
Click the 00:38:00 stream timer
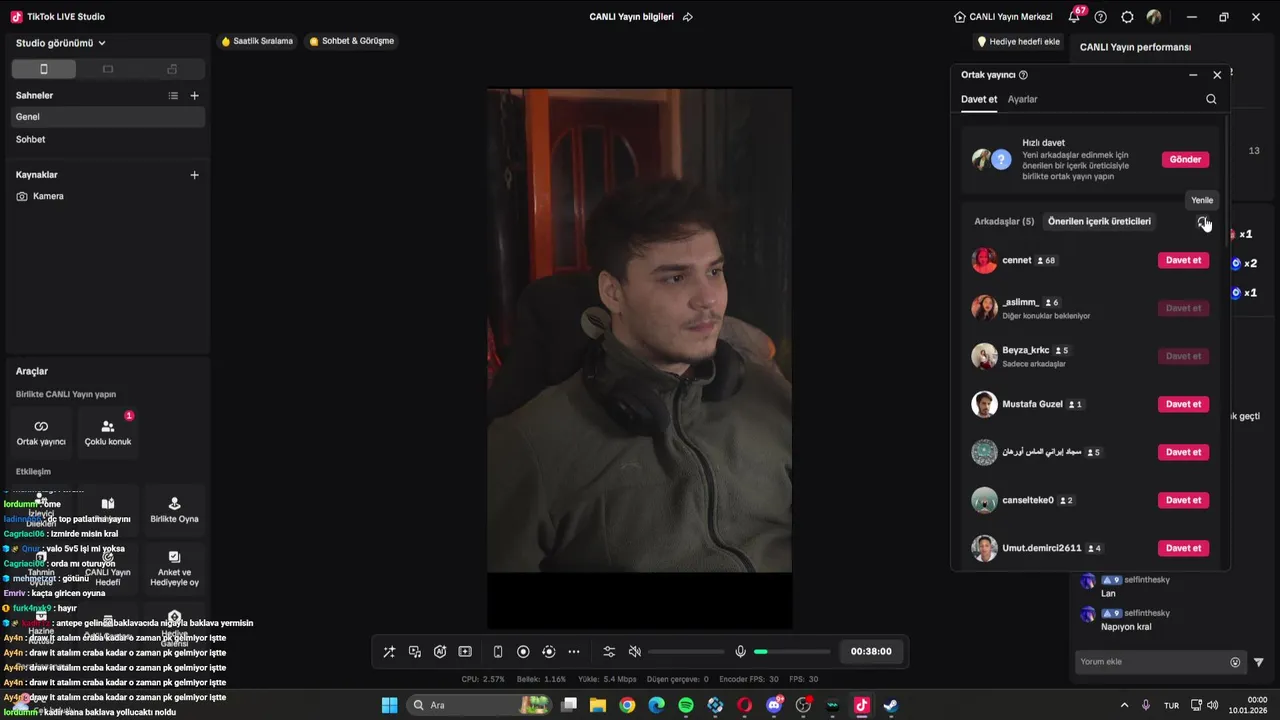point(871,651)
